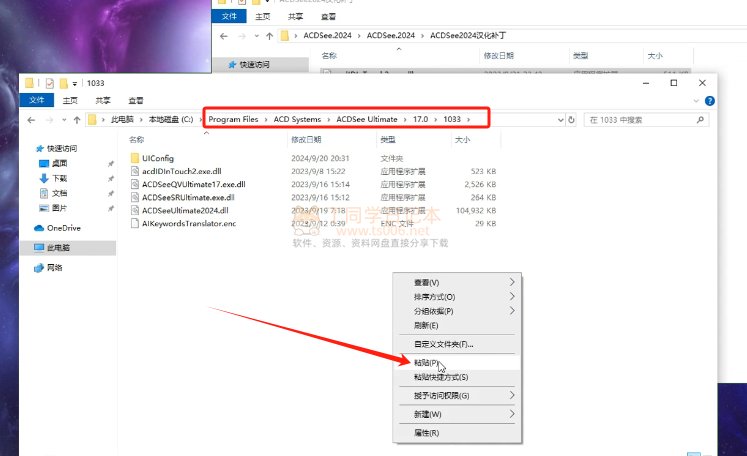Sort by the 类型 column header
This screenshot has height=456, width=747.
click(x=388, y=140)
